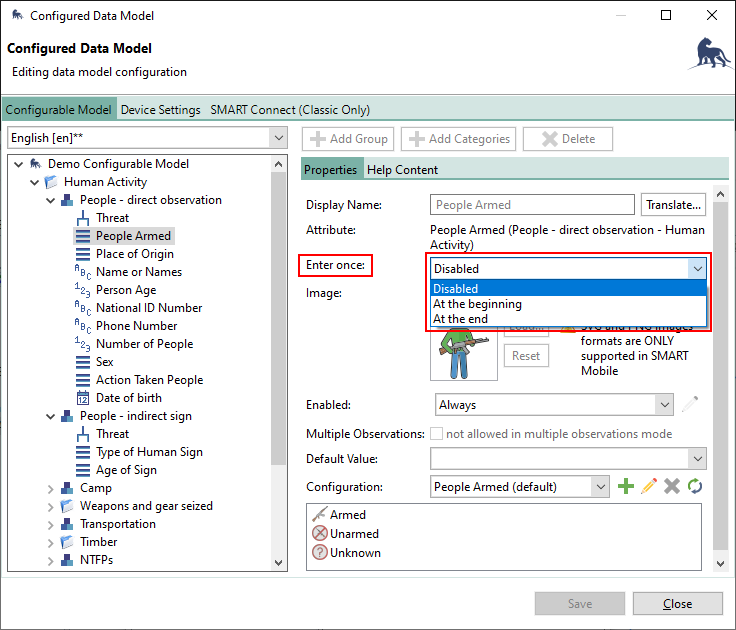Choose 'At the end' option
The image size is (736, 630).
click(460, 319)
